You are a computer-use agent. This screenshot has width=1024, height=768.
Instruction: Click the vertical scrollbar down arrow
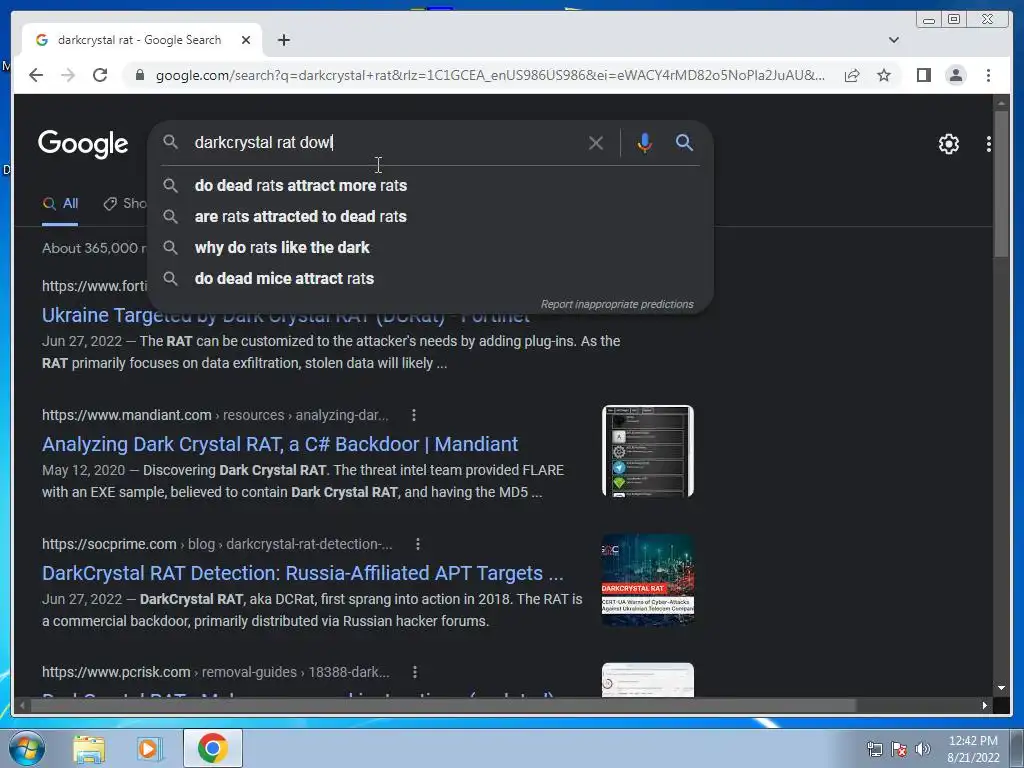(1001, 688)
